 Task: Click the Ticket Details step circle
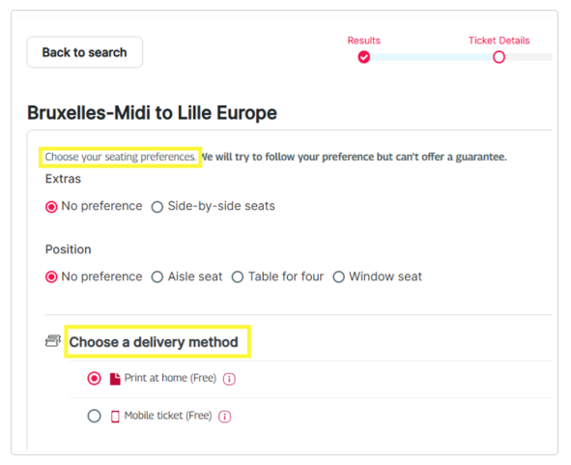pos(499,57)
